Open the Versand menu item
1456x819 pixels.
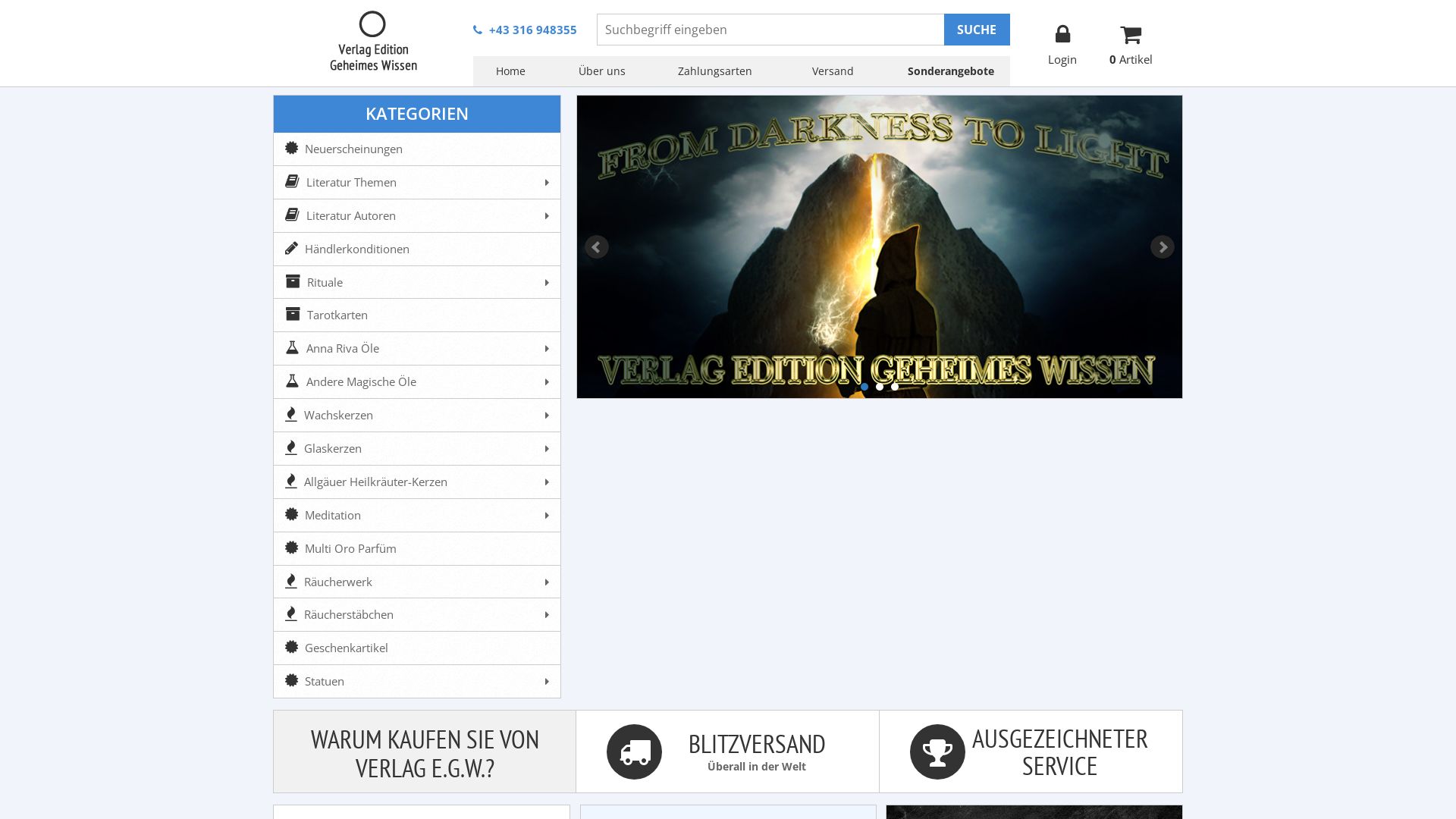833,71
